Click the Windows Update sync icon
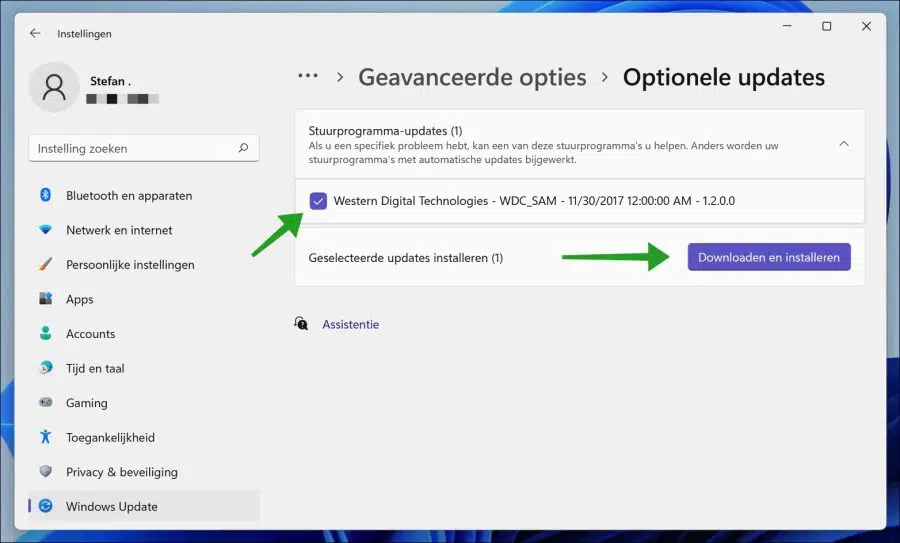This screenshot has height=543, width=900. tap(45, 506)
